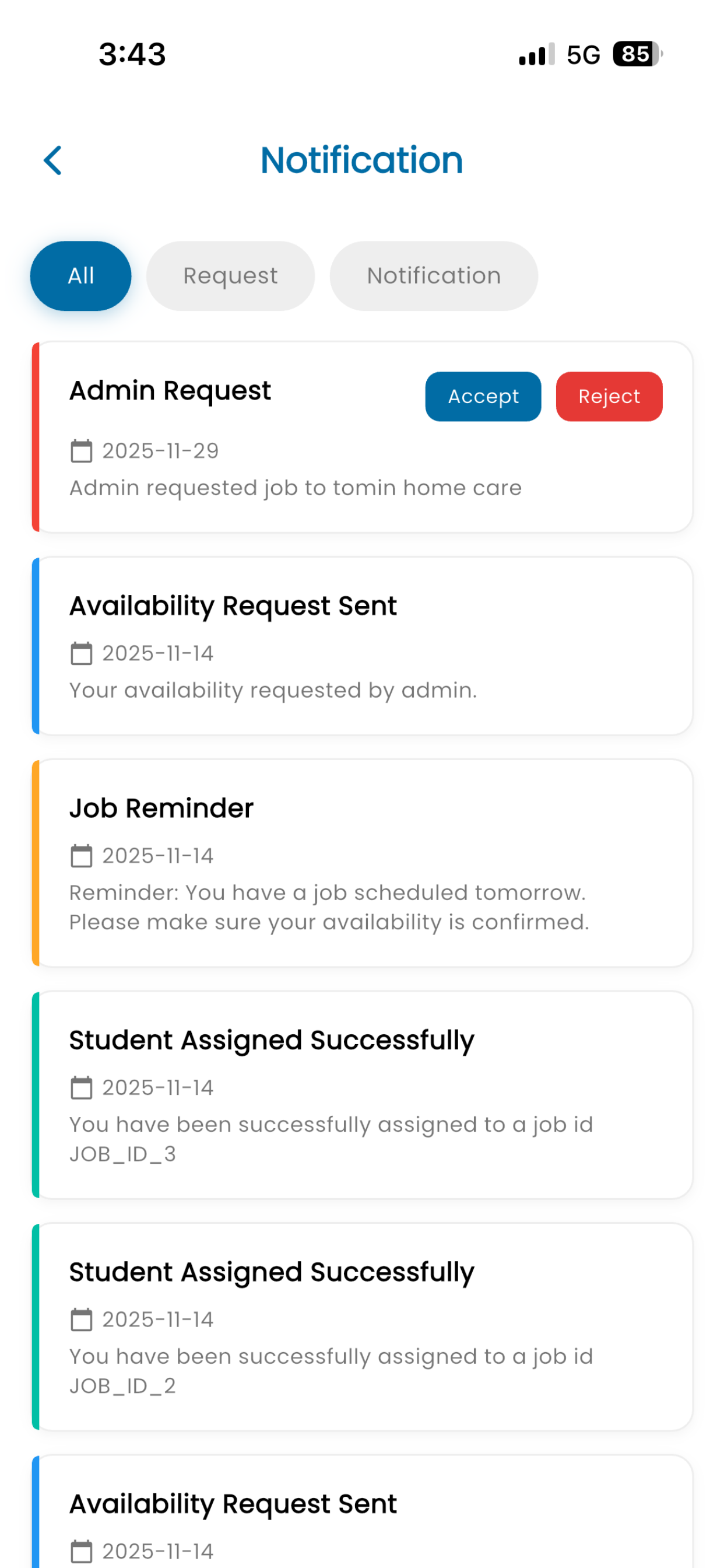Reject the Admin Request
The height and width of the screenshot is (1568, 724).
tap(609, 397)
